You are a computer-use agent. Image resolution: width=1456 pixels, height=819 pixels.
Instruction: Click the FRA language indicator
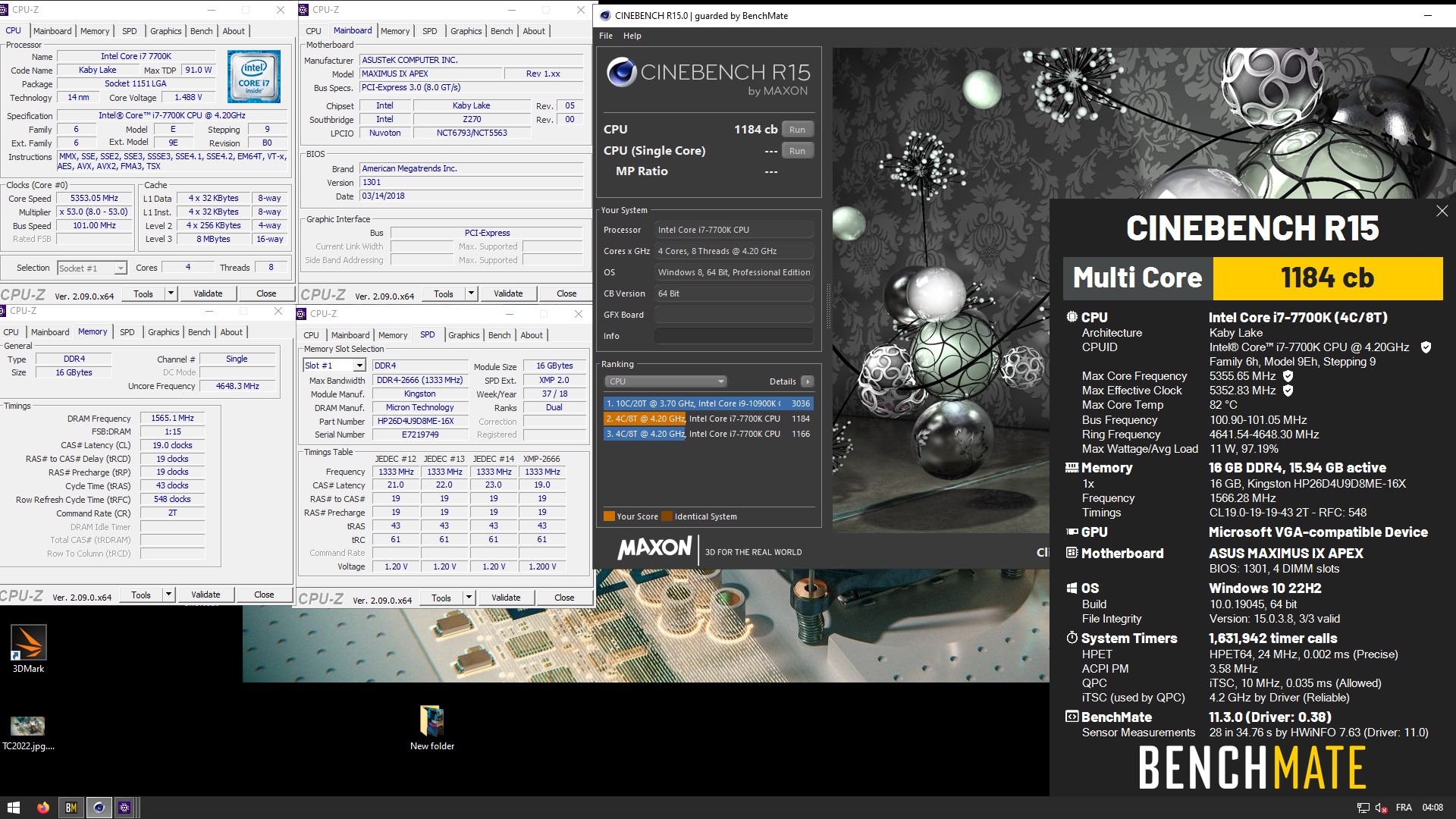pos(1404,808)
